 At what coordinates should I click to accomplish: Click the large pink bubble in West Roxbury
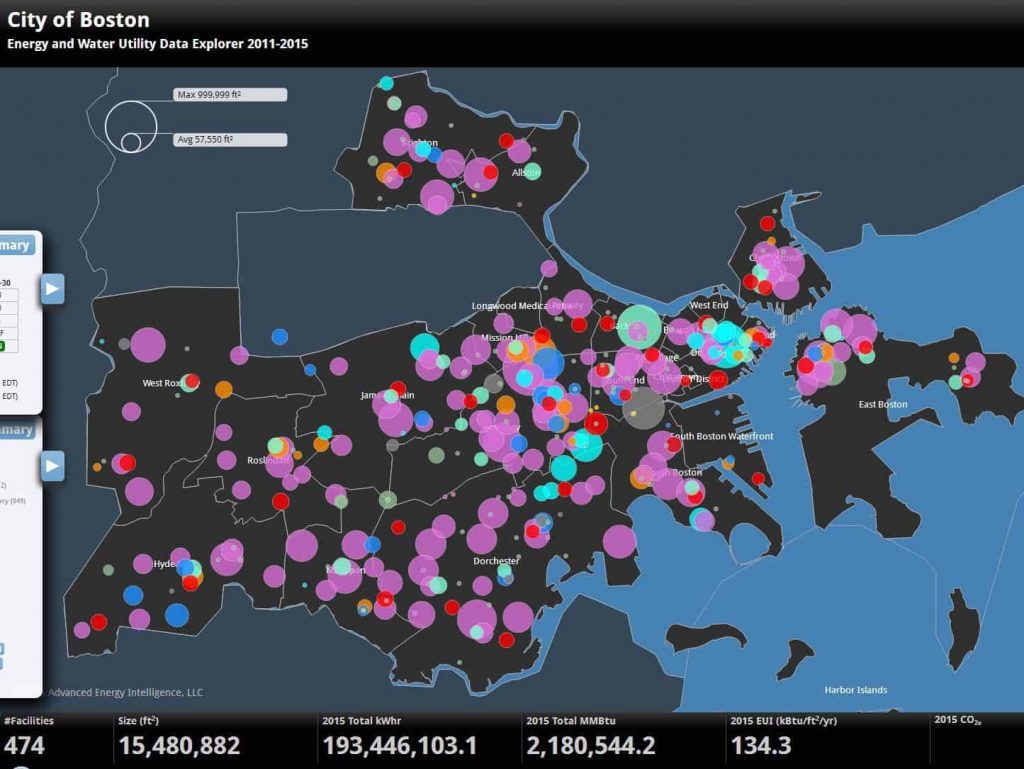[x=150, y=345]
